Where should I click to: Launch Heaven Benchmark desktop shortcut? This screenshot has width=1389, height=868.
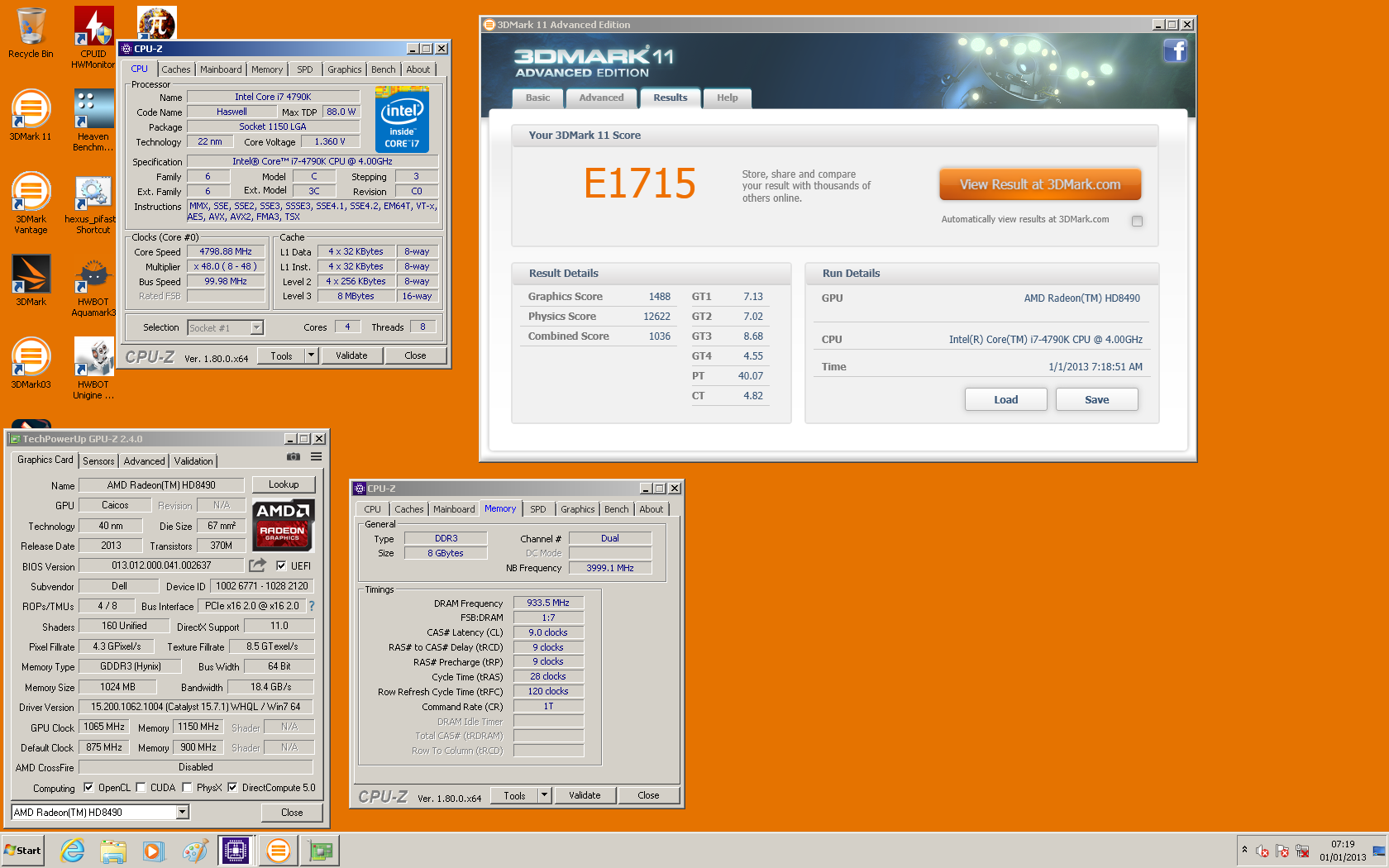click(93, 121)
